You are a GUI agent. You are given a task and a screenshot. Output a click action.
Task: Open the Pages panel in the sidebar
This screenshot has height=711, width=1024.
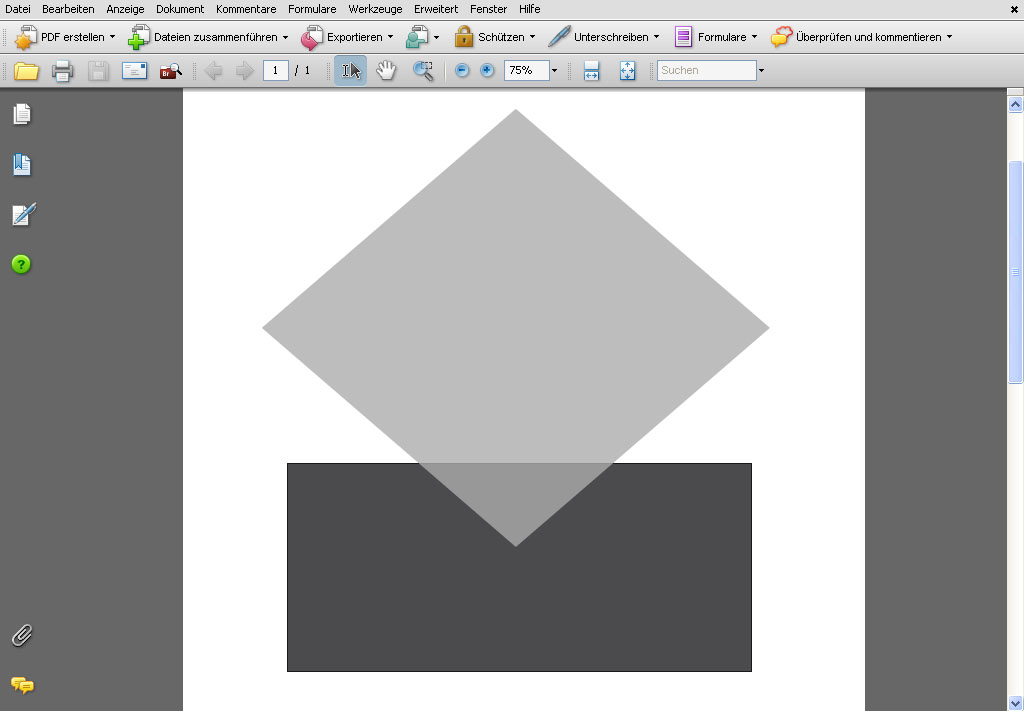pos(22,115)
